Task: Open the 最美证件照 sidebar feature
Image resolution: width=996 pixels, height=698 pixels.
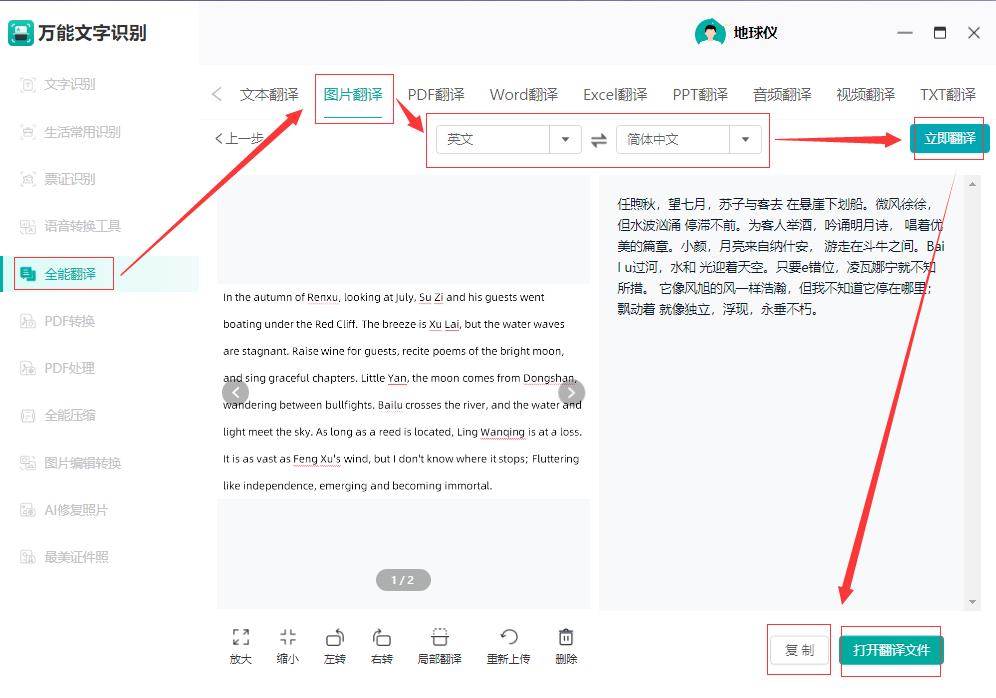Action: click(x=72, y=557)
